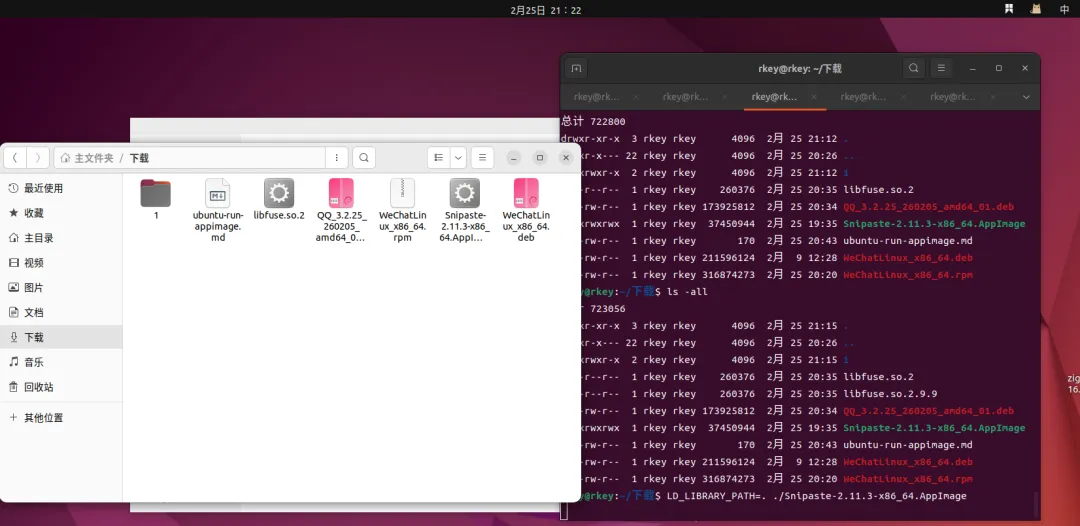Switch Files to list view
The image size is (1080, 526).
coord(439,158)
